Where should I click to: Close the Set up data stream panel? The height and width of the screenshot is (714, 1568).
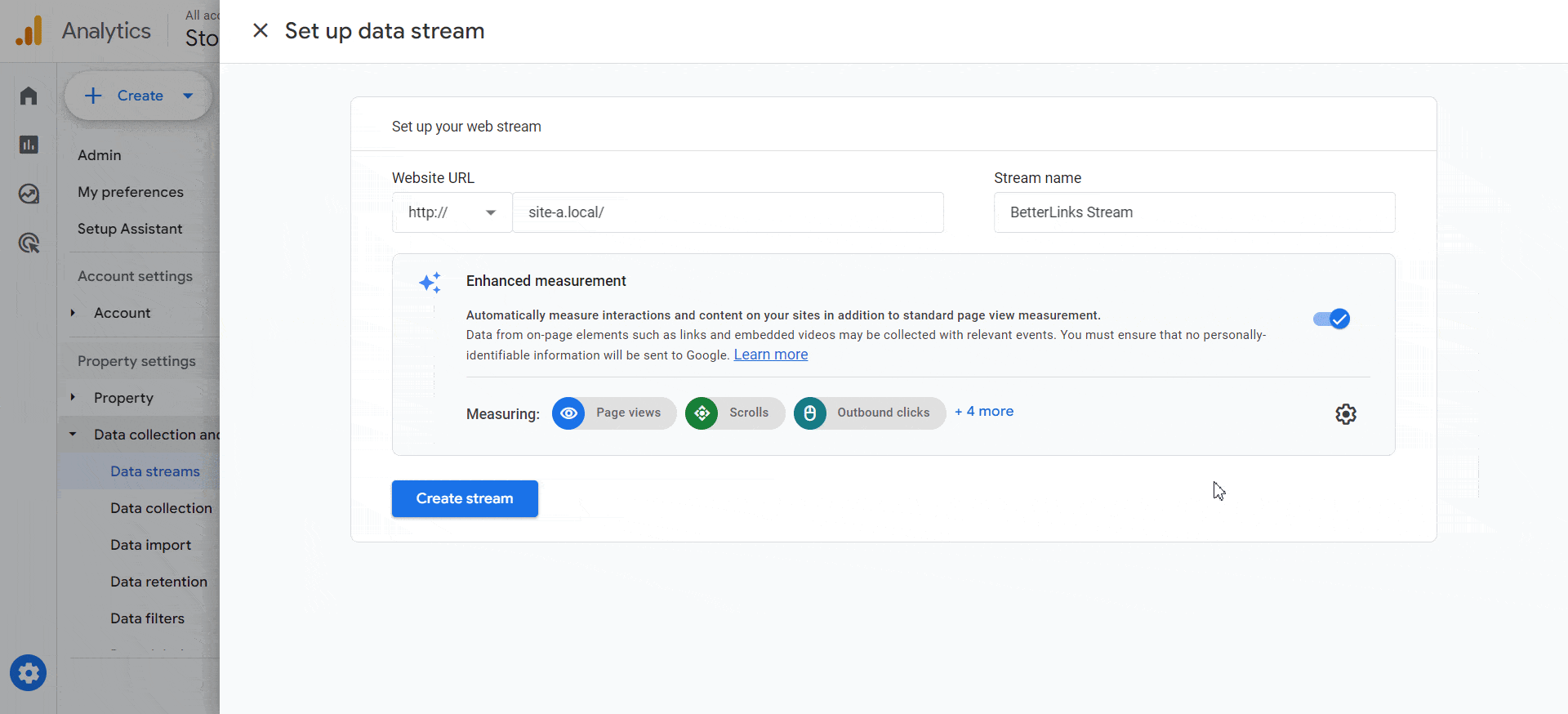(261, 31)
